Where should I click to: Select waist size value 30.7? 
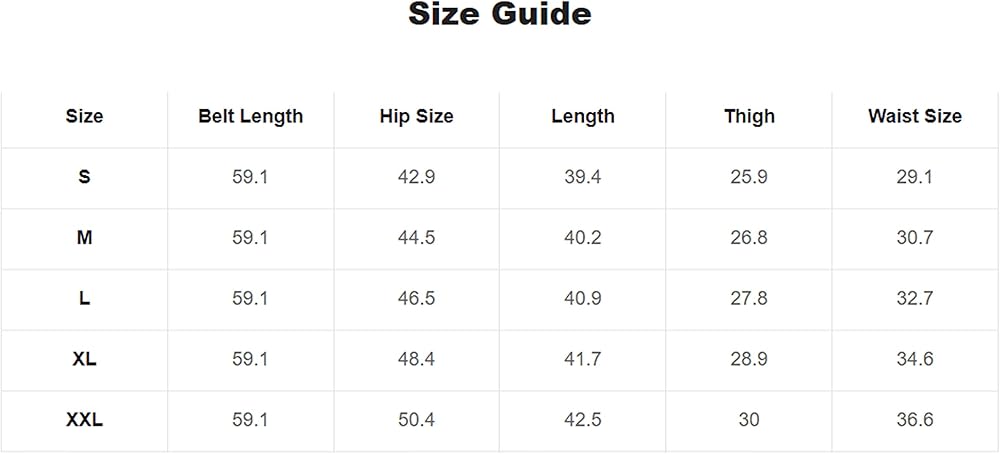pyautogui.click(x=915, y=238)
